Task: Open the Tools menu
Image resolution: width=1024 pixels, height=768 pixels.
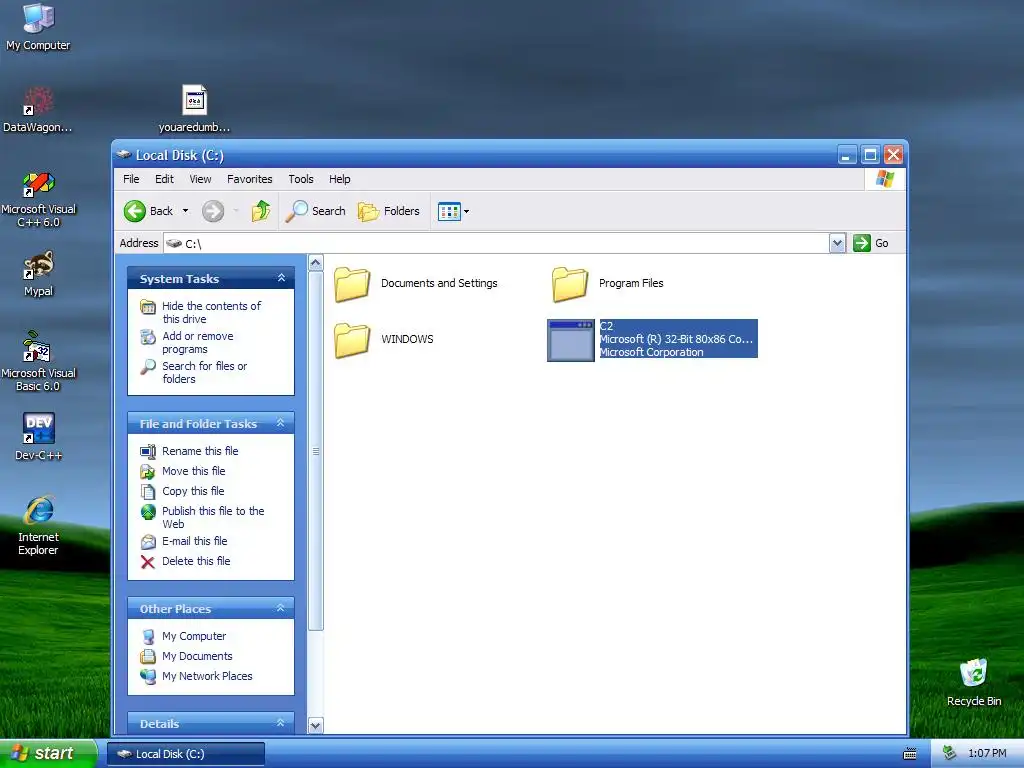Action: (x=300, y=179)
